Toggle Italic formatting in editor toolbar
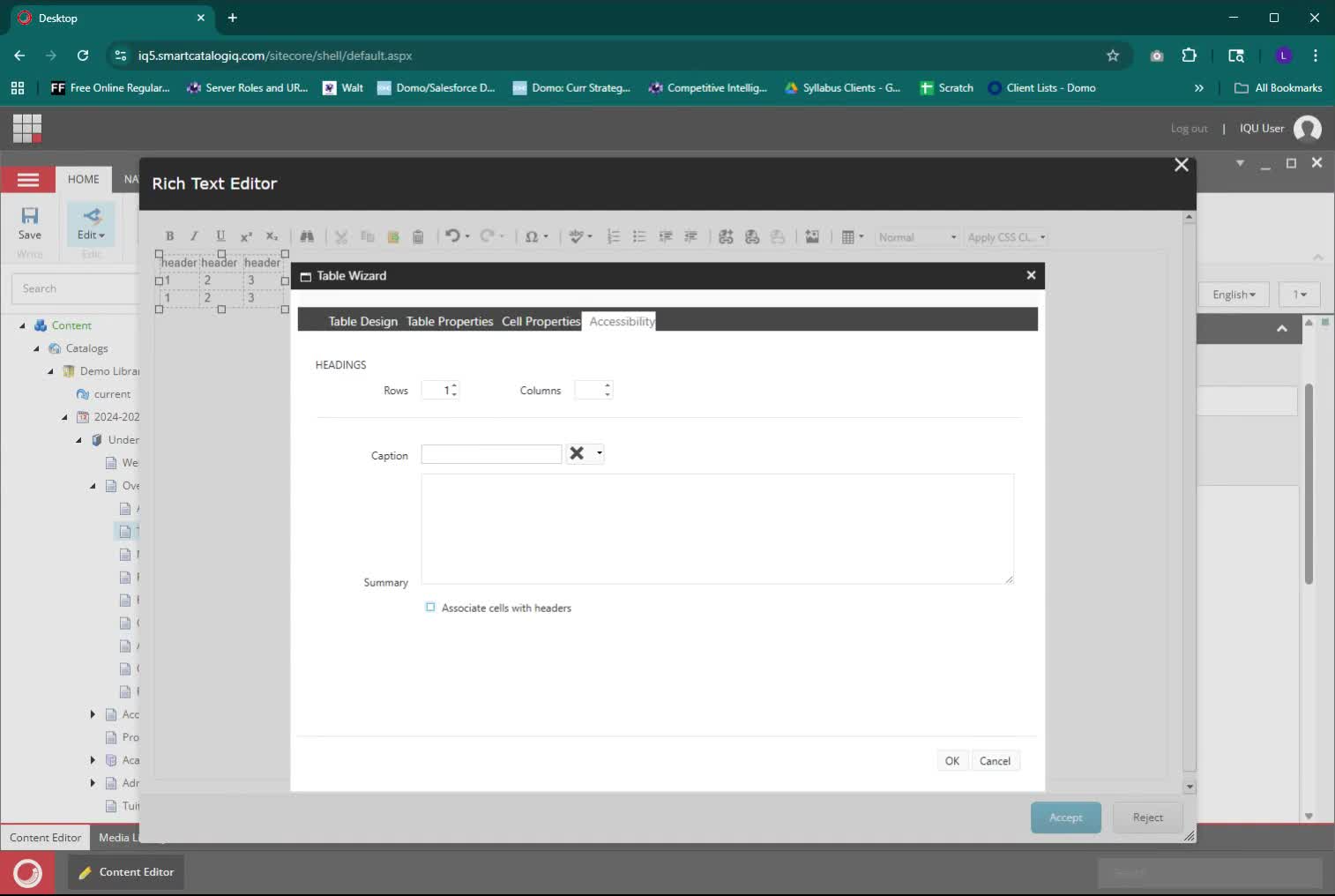 (x=194, y=236)
